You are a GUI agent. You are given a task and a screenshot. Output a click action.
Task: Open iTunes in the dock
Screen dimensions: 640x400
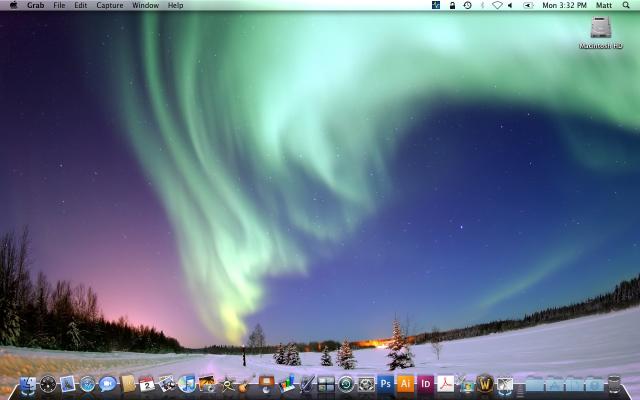(x=187, y=383)
